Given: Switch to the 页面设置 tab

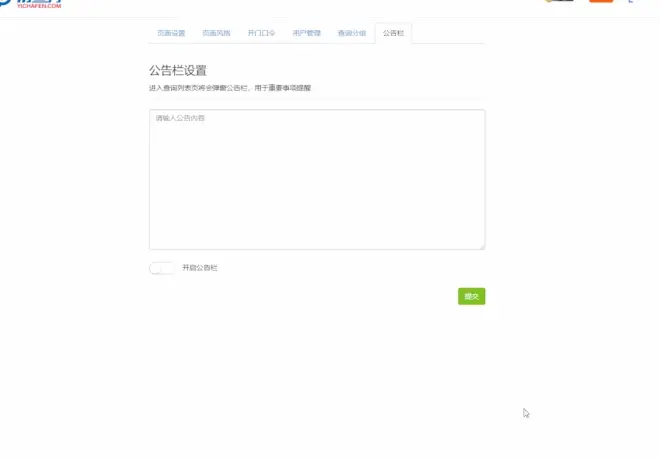Looking at the screenshot, I should [171, 33].
